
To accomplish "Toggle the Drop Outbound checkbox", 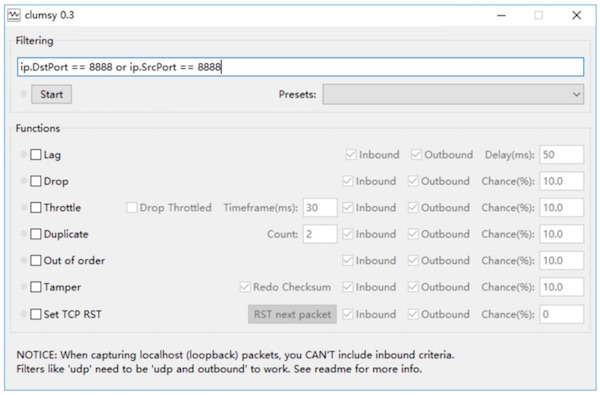I will point(413,181).
